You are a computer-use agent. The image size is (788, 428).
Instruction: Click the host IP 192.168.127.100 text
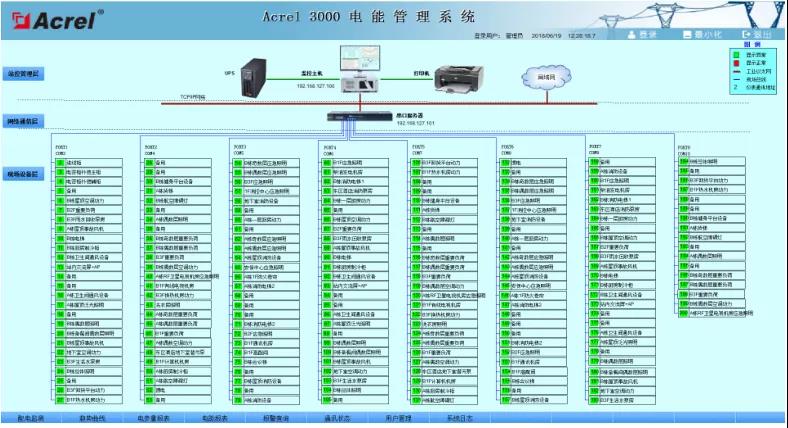(x=316, y=86)
